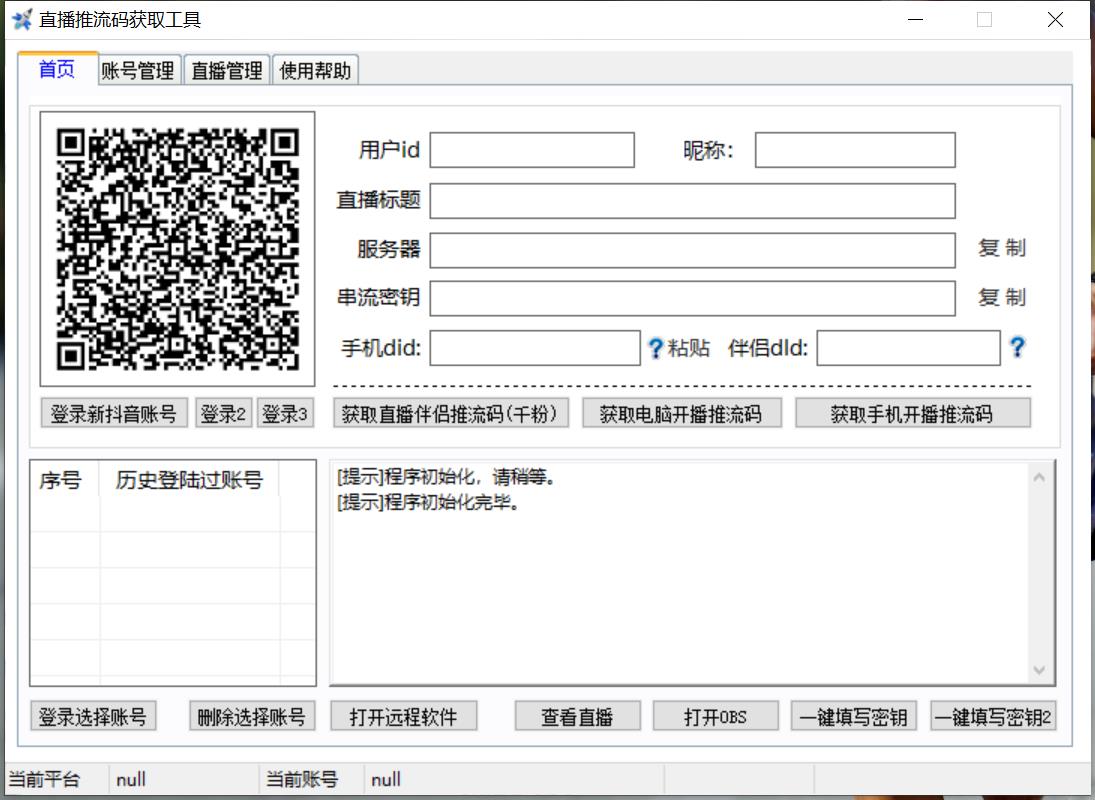Screen dimensions: 1095x800
Task: Switch to the 首页 tab
Action: pos(57,69)
